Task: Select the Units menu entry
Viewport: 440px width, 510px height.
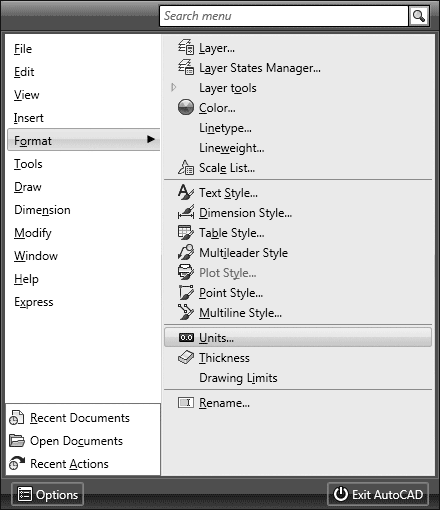Action: click(298, 337)
